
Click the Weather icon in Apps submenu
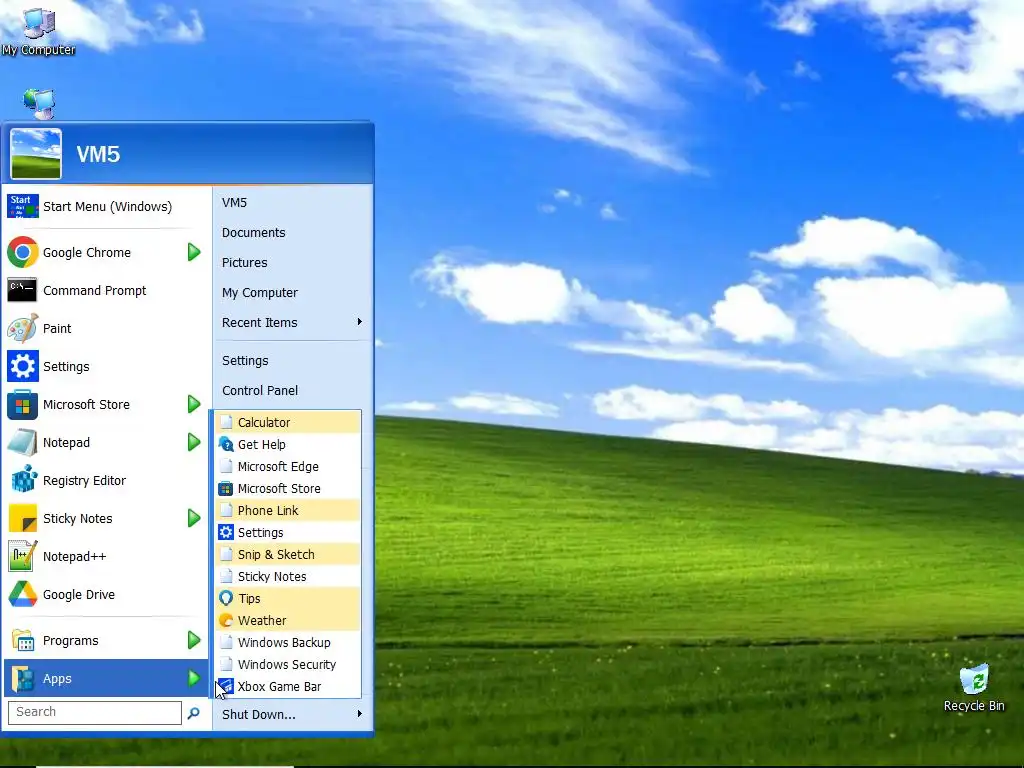[x=226, y=620]
